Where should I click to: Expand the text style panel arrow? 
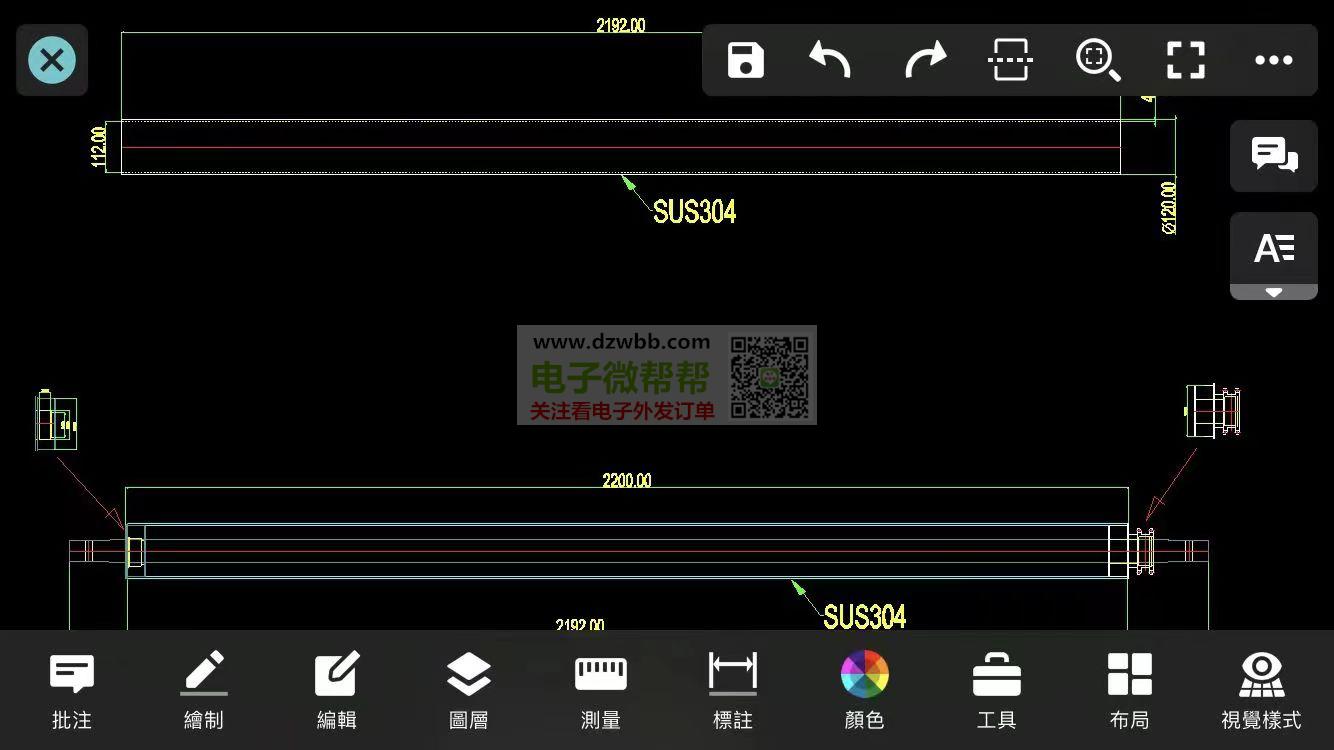(1273, 292)
